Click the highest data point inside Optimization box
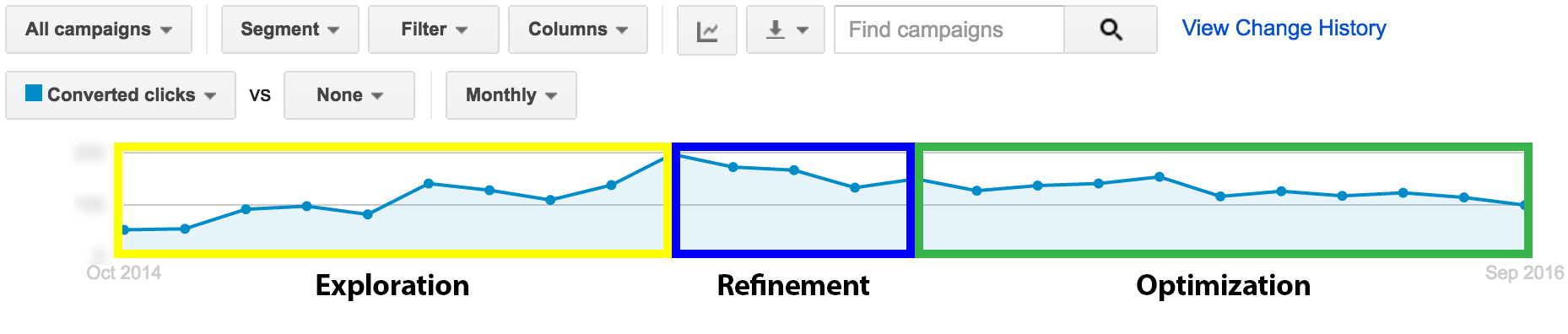 pyautogui.click(x=1160, y=177)
